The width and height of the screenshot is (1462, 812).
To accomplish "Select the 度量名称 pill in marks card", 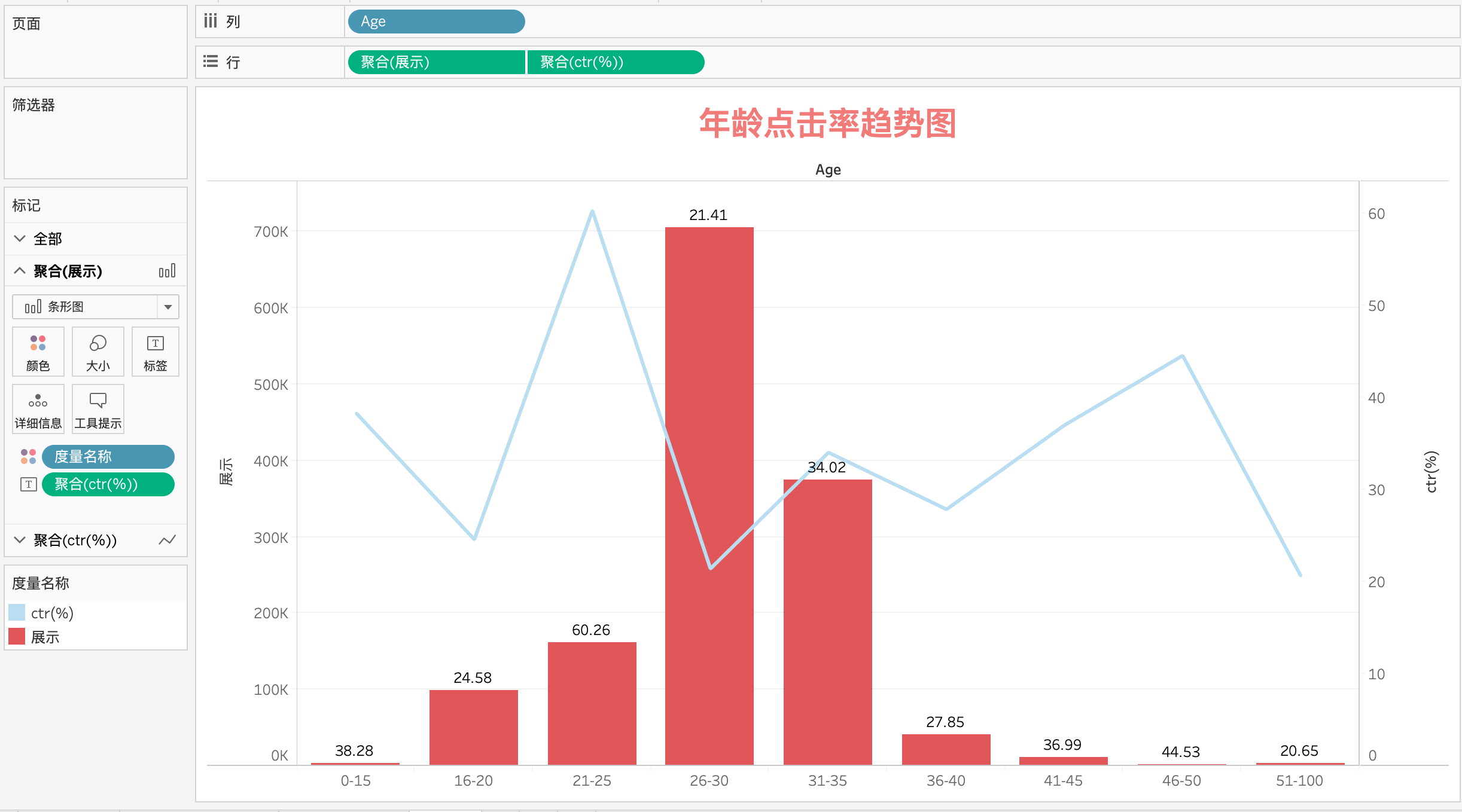I will 108,457.
